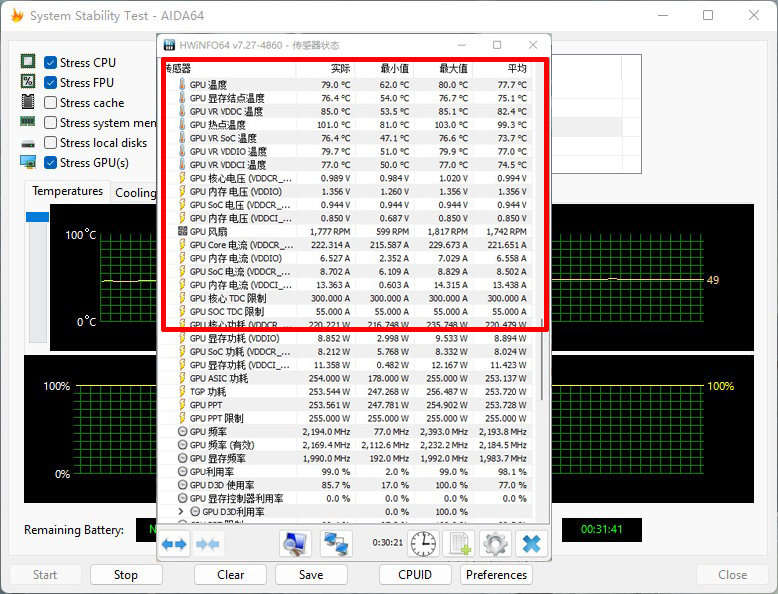Click the 实际 column header
The height and width of the screenshot is (594, 778).
coord(325,68)
